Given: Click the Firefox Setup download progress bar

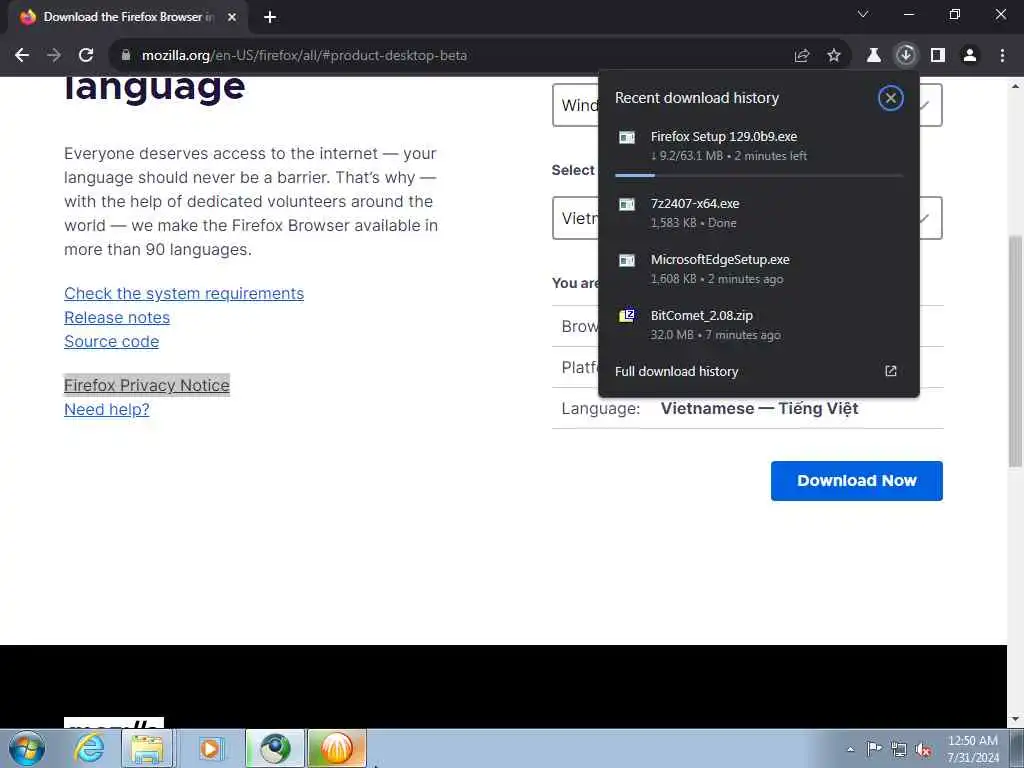Looking at the screenshot, I should click(x=759, y=175).
